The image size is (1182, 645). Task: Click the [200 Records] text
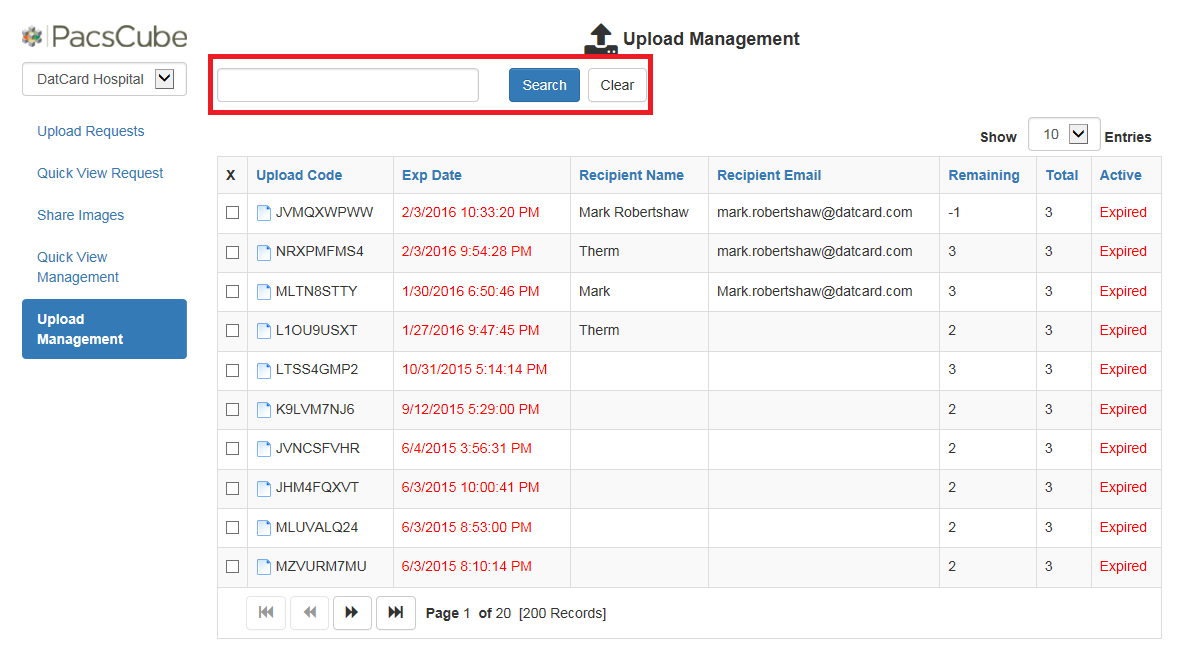pos(562,613)
